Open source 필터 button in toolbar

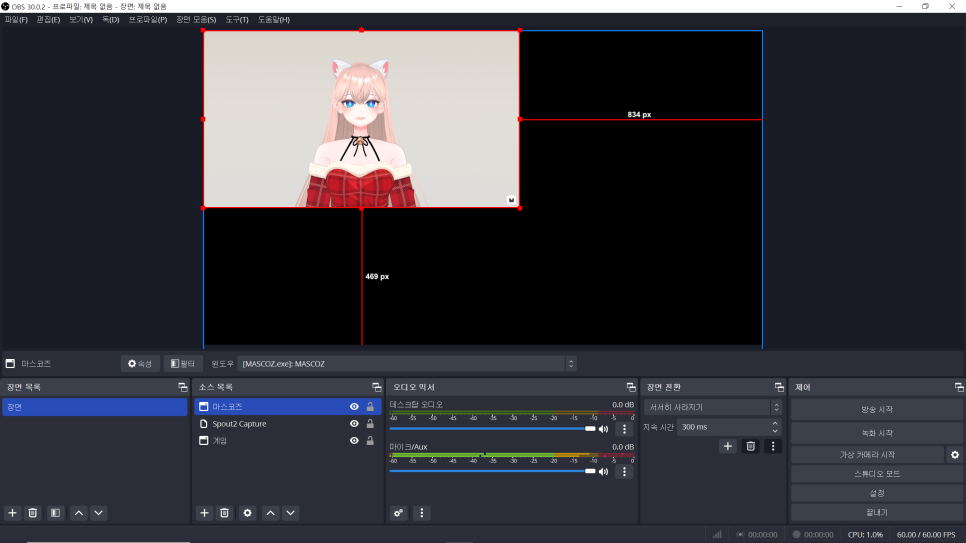click(183, 364)
